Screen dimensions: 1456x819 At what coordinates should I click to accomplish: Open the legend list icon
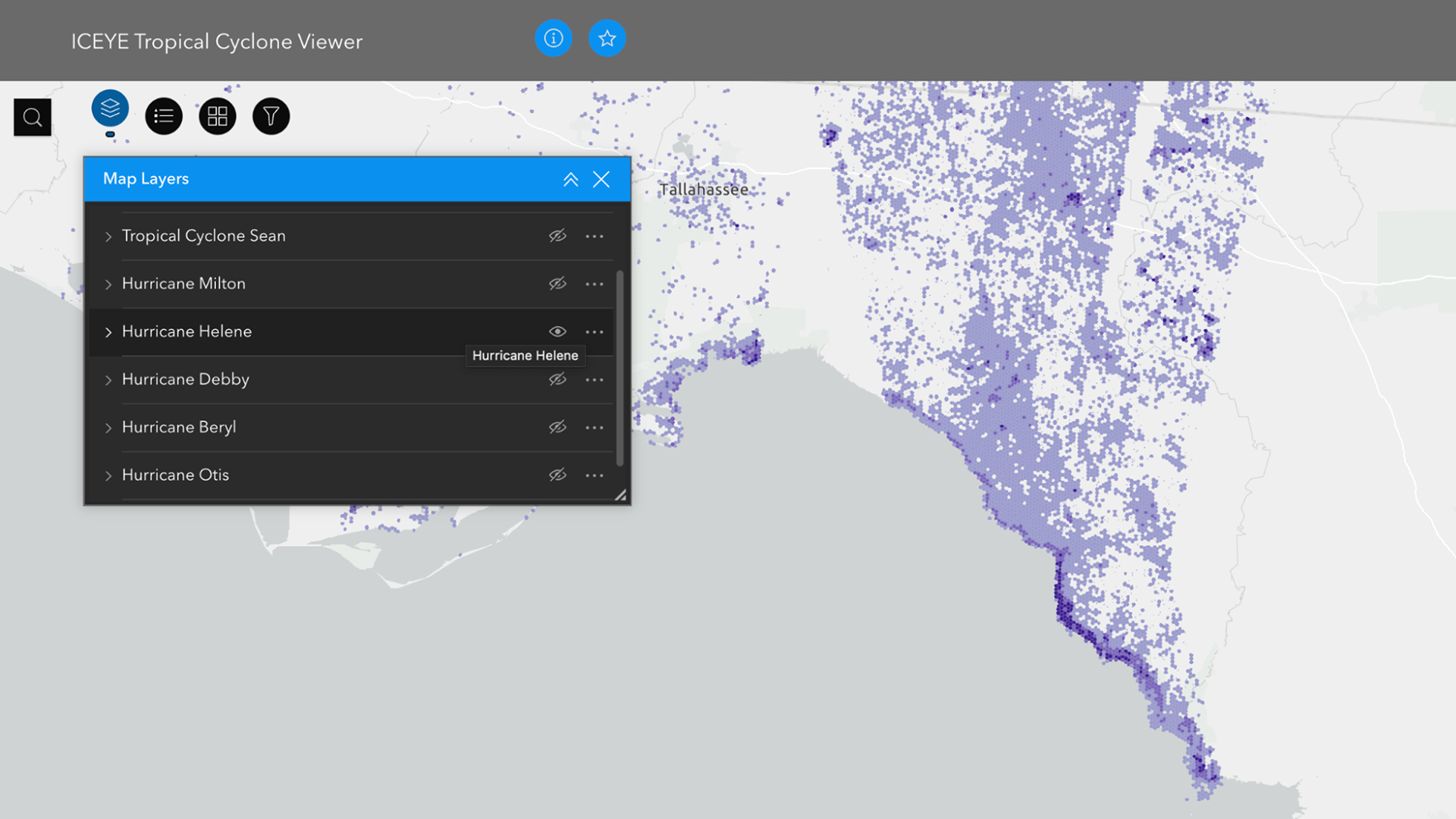pyautogui.click(x=164, y=116)
